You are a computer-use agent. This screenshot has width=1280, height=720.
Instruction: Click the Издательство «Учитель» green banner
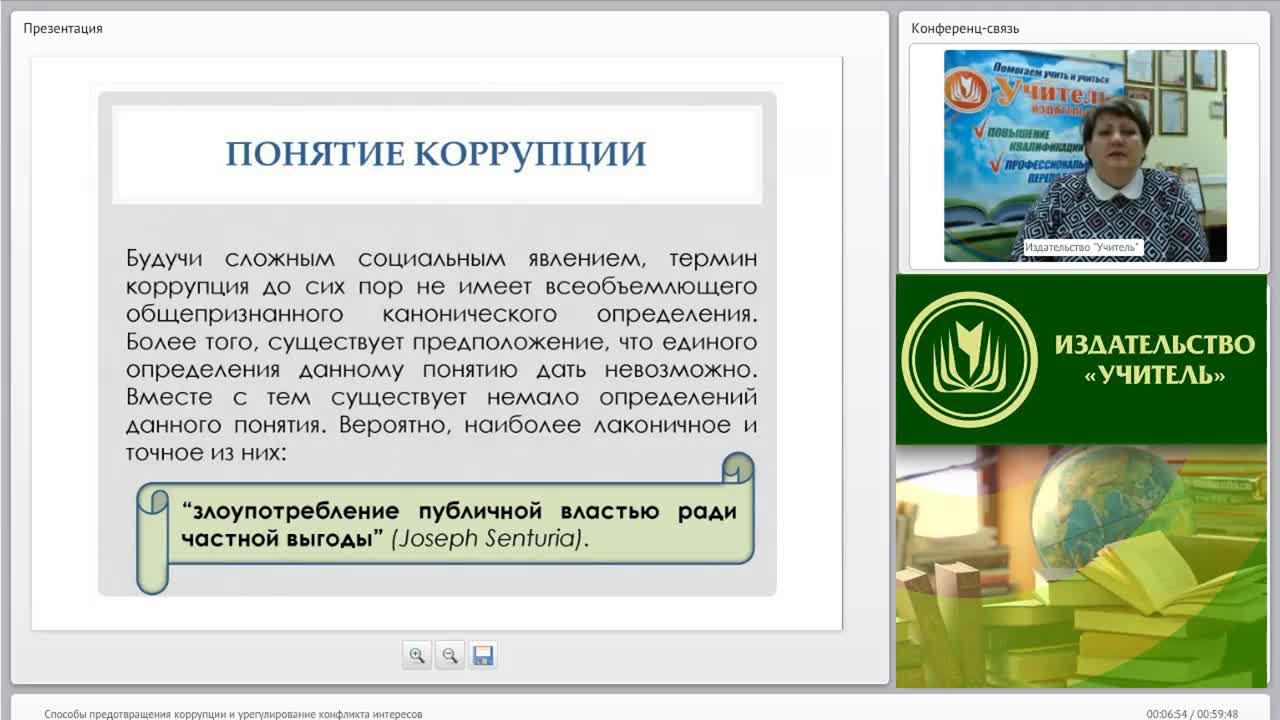click(x=1081, y=359)
